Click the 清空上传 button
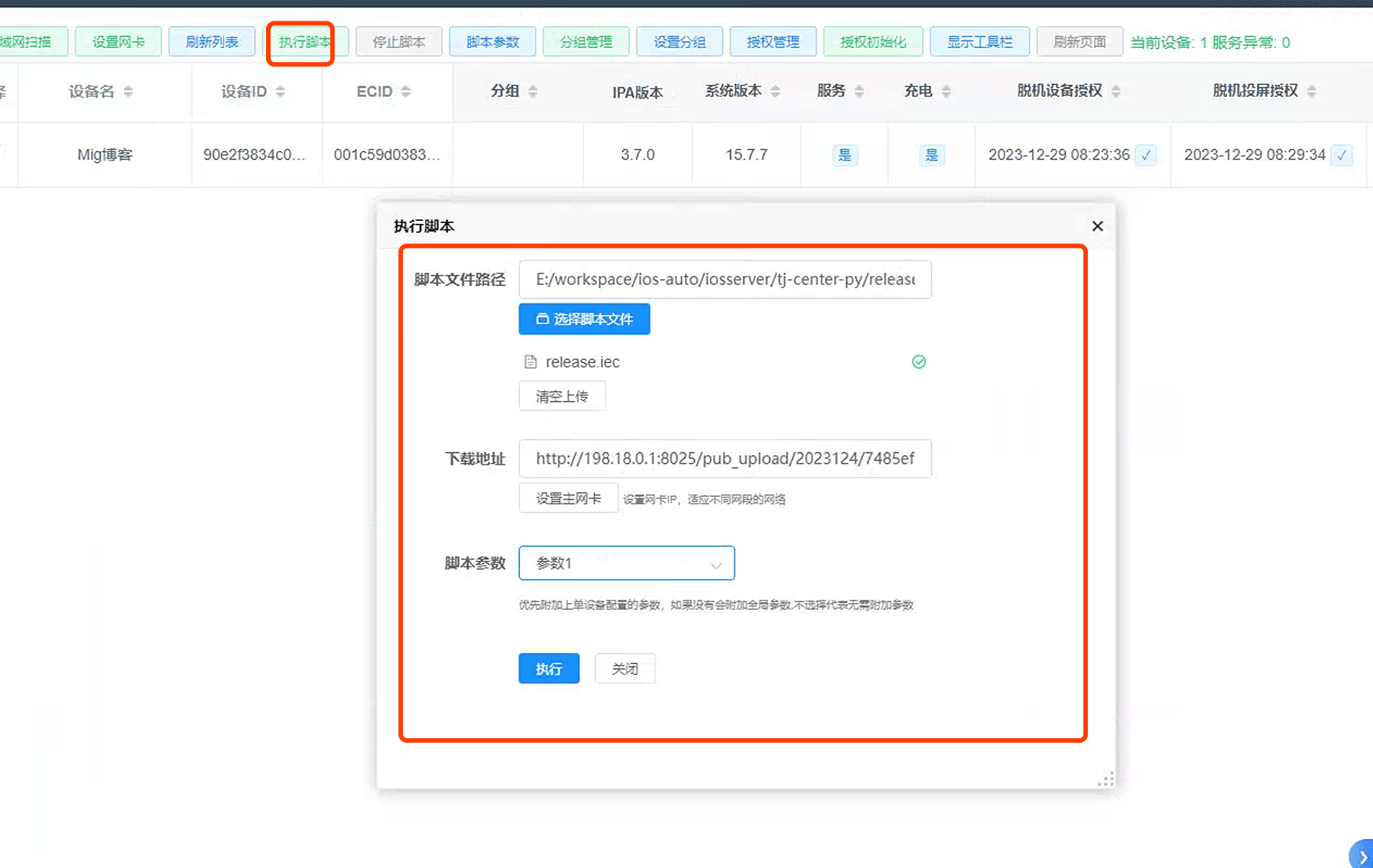Image resolution: width=1373 pixels, height=868 pixels. [562, 396]
